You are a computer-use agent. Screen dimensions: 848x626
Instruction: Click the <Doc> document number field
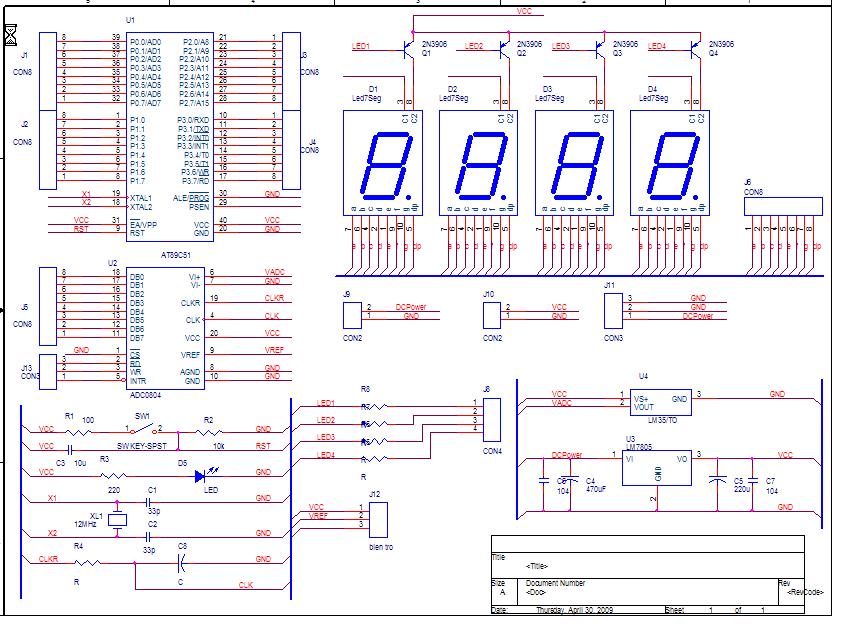535,592
